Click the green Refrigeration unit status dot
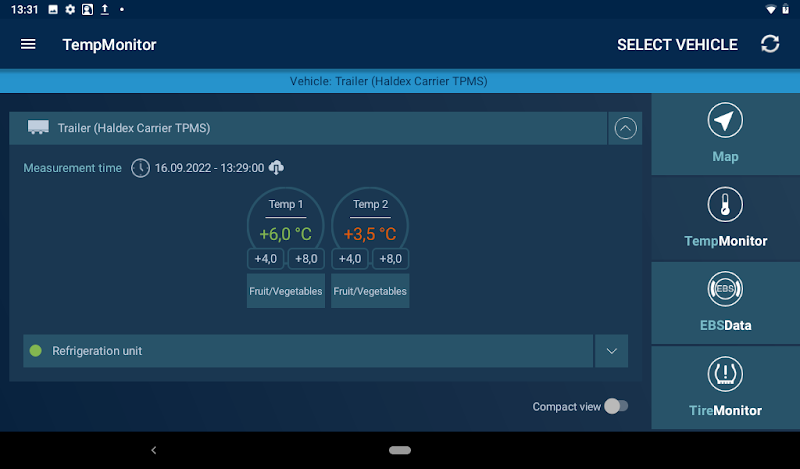The height and width of the screenshot is (469, 800). (x=36, y=351)
